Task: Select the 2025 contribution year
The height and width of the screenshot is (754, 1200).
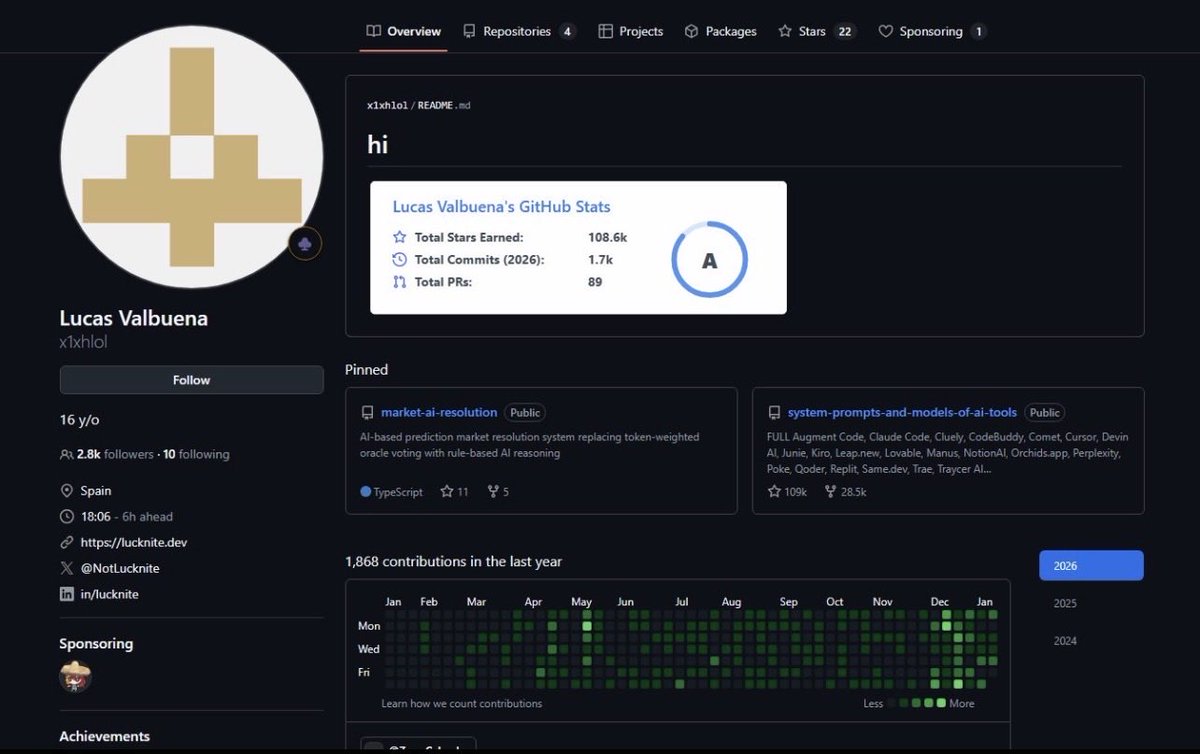Action: pyautogui.click(x=1091, y=603)
